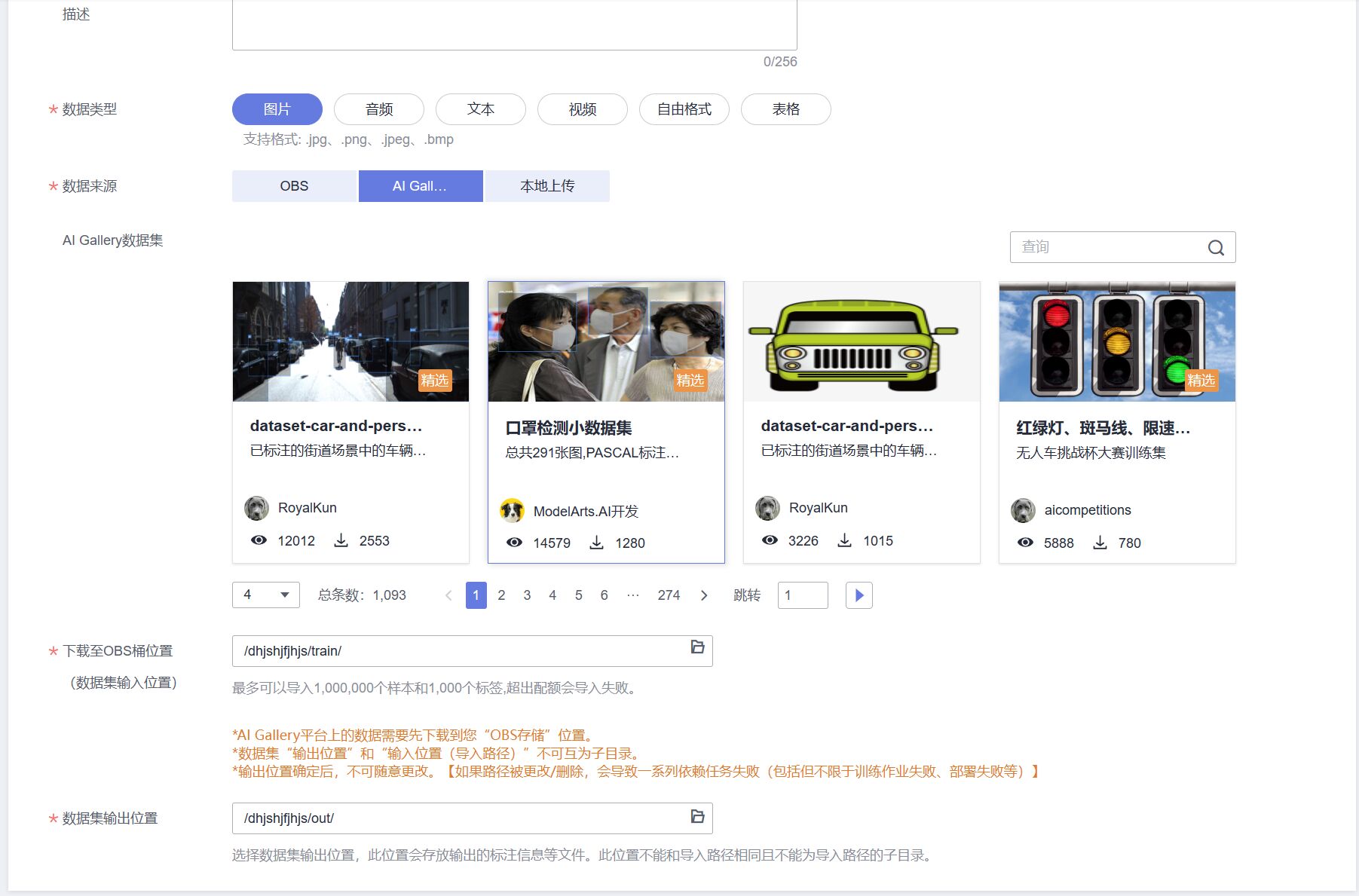This screenshot has width=1359, height=896.
Task: Go to previous page of datasets
Action: click(448, 595)
